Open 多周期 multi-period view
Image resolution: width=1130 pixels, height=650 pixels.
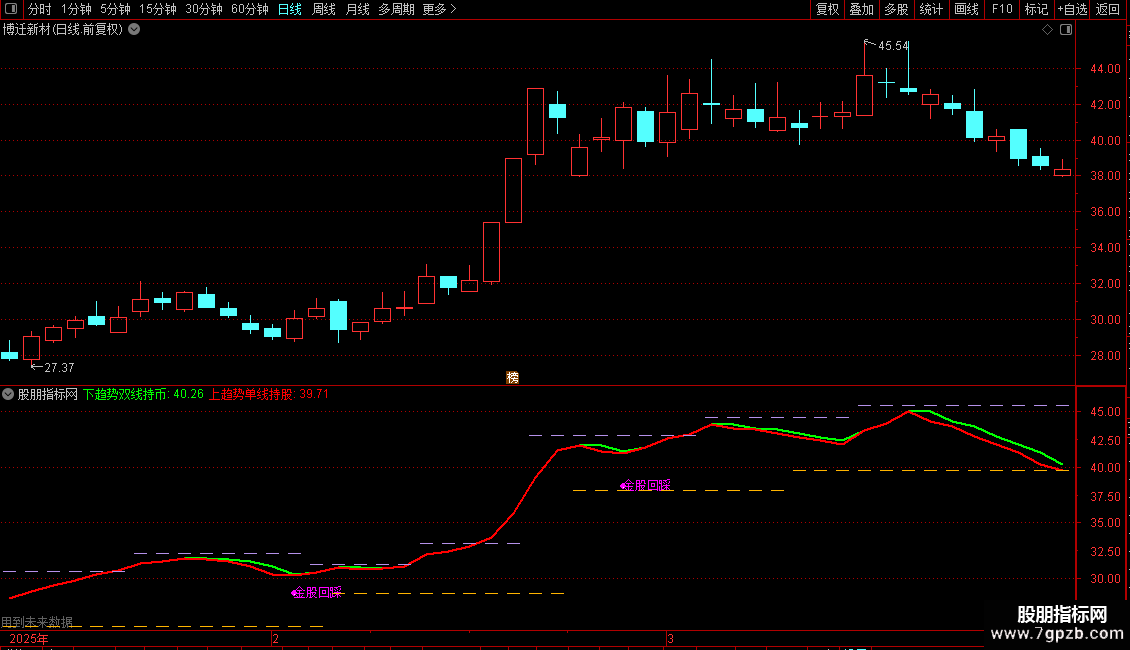(396, 9)
